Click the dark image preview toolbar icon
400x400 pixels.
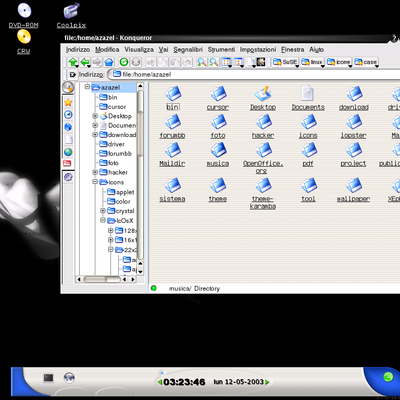[x=261, y=62]
